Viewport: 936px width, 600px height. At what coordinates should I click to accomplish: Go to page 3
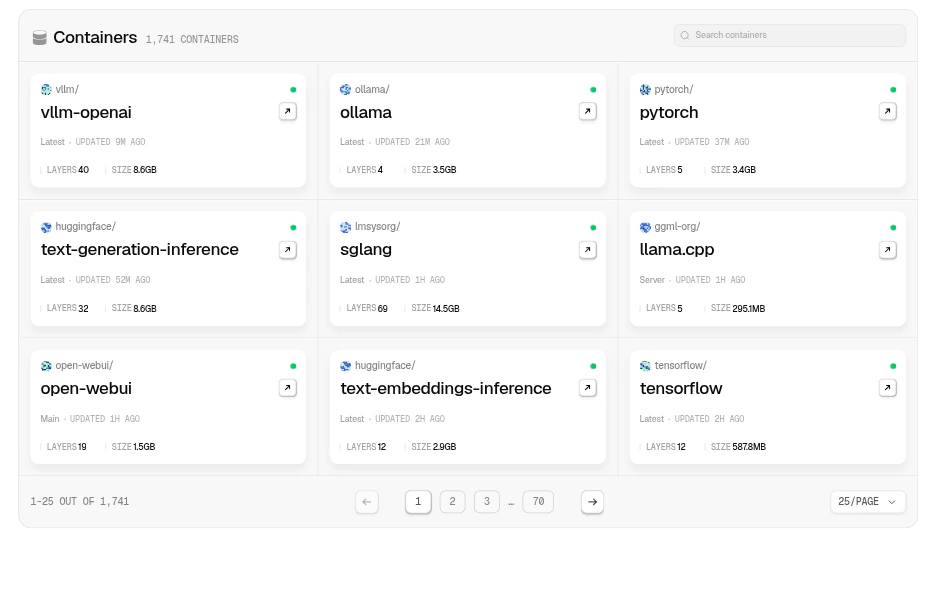click(487, 501)
